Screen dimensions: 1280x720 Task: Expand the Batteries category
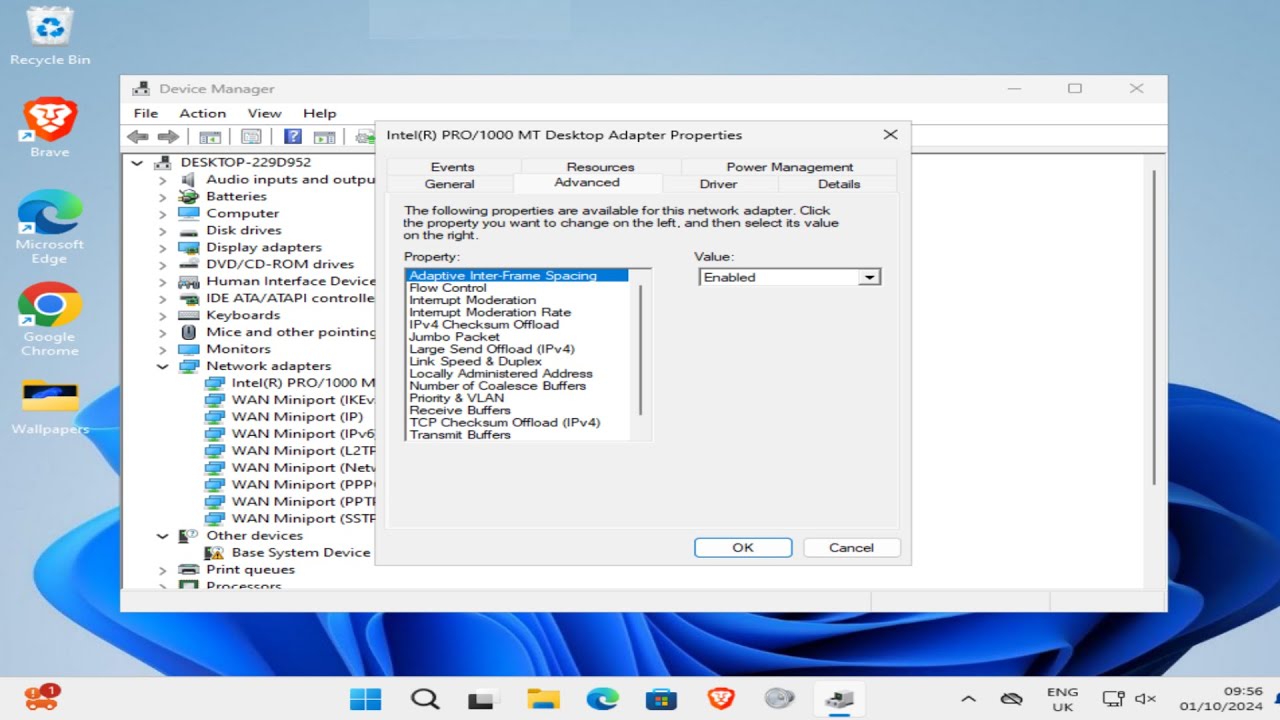tap(163, 196)
